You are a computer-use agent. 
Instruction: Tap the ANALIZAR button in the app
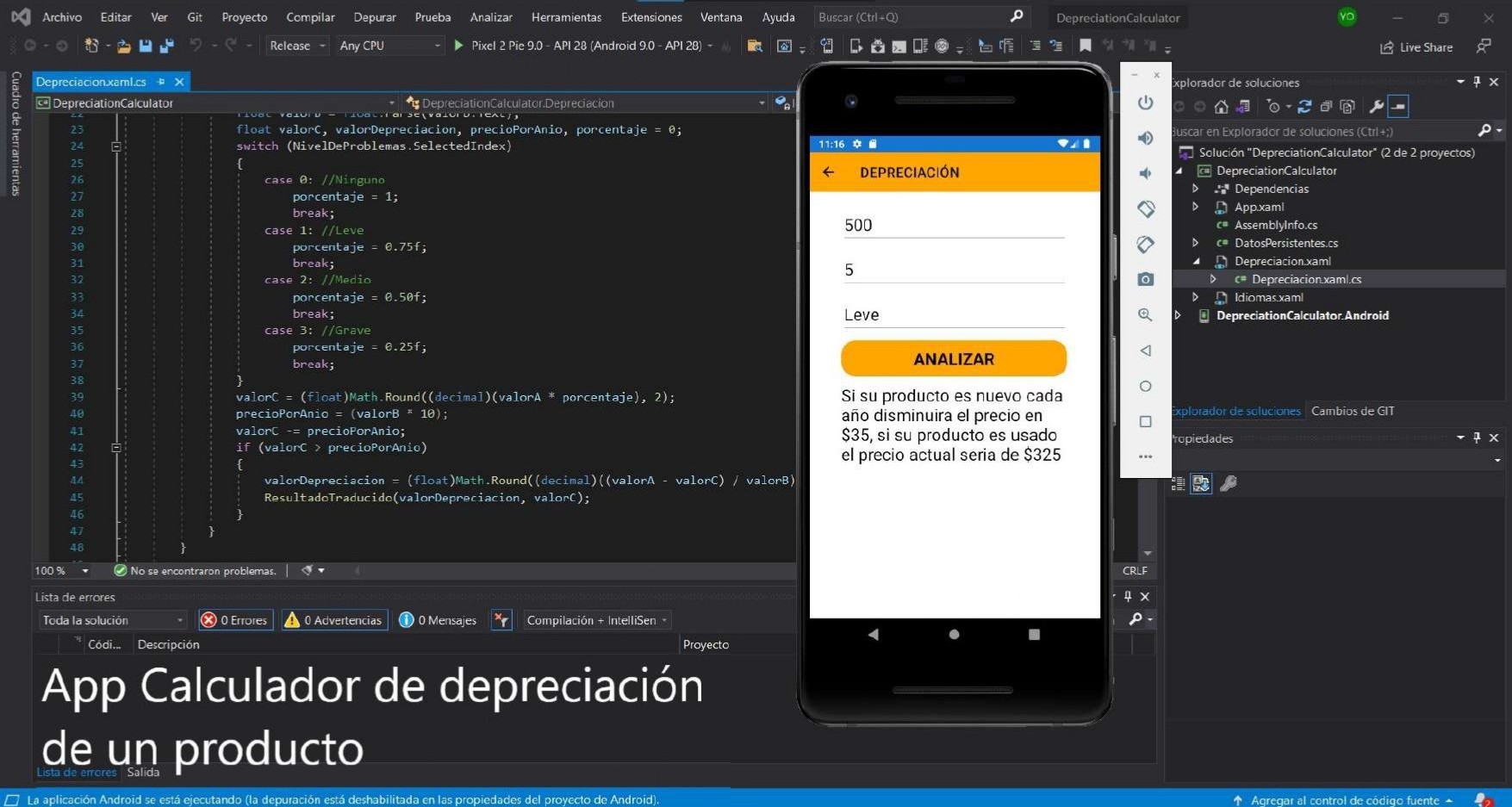click(954, 358)
